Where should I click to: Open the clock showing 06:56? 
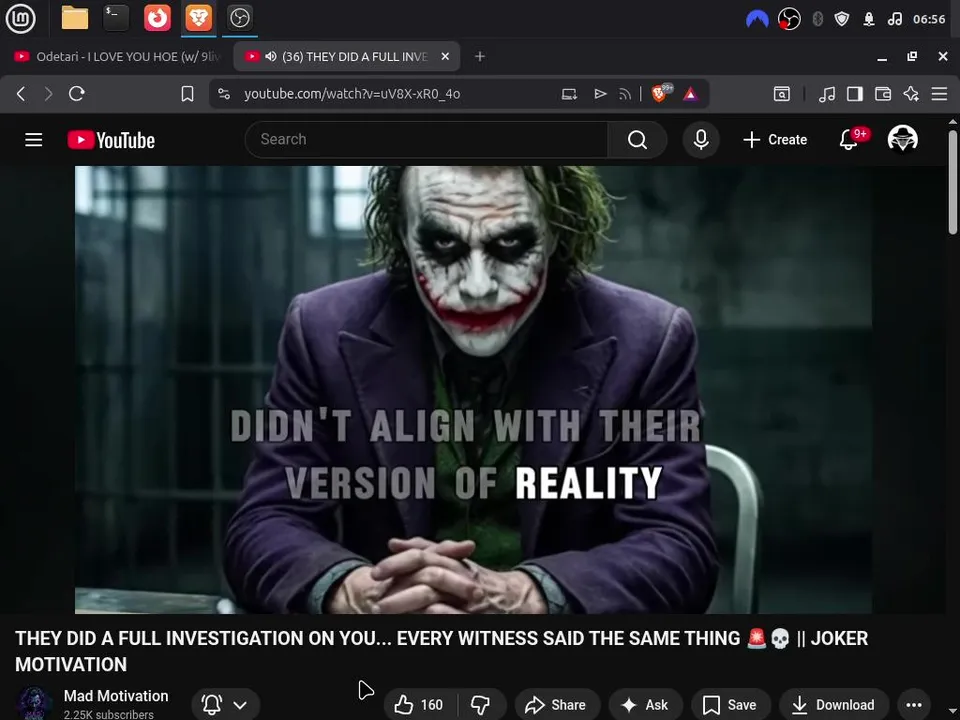[929, 20]
